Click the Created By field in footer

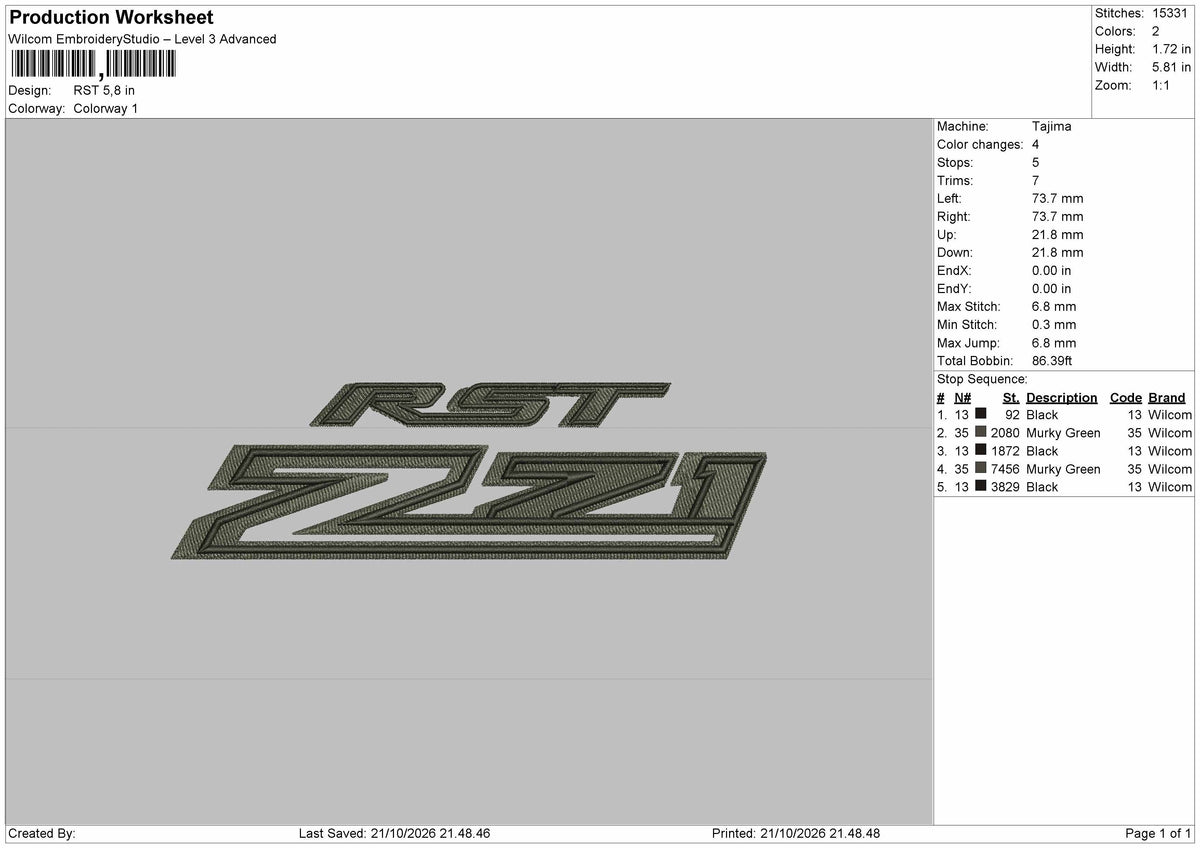click(x=41, y=834)
